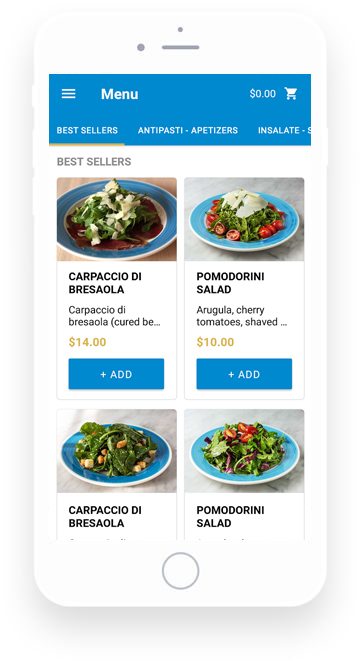Screen dimensions: 360x660
Task: Switch to Best Sellers tab
Action: point(87,130)
